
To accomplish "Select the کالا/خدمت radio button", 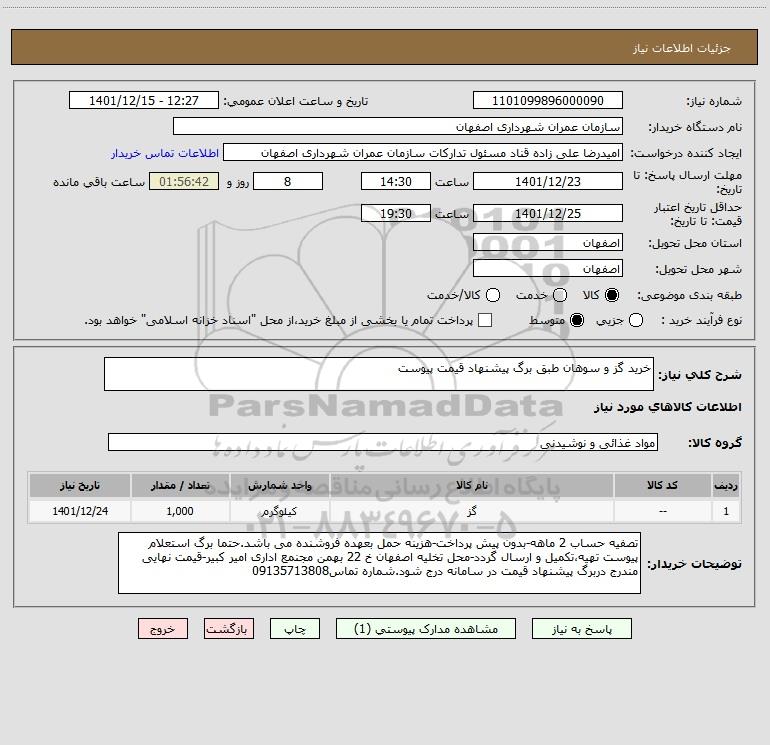I will 493,295.
